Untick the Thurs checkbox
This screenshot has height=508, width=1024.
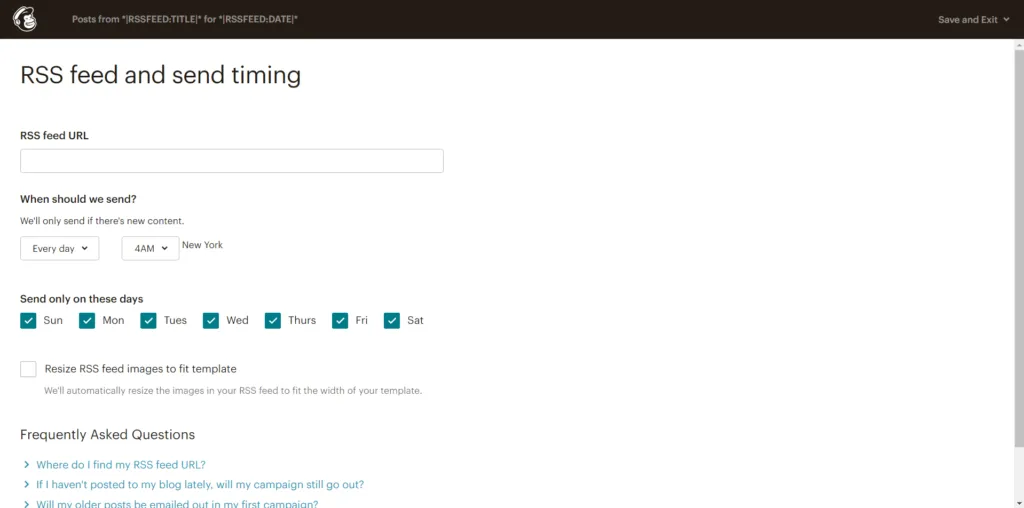pos(273,320)
